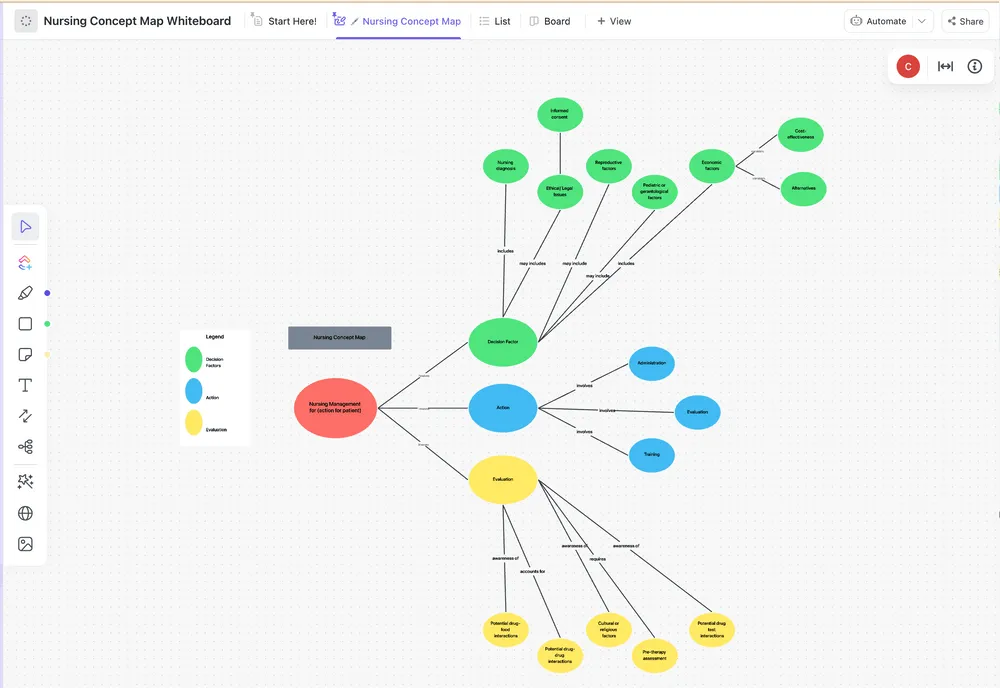Open the AI sparkle generate tool
Screen dimensions: 1000x688
point(26,481)
